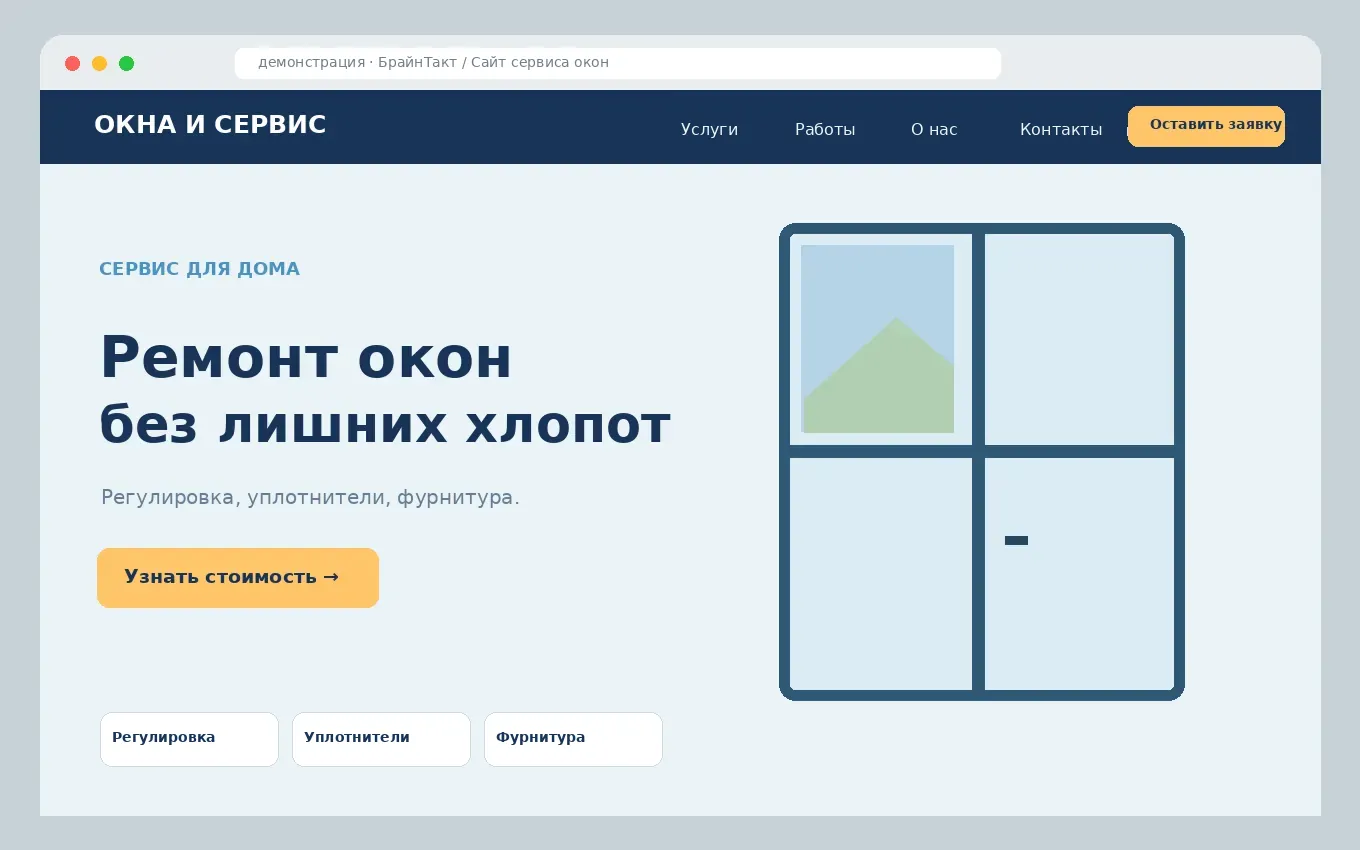Click the browser address bar
The width and height of the screenshot is (1360, 850).
pyautogui.click(x=618, y=63)
